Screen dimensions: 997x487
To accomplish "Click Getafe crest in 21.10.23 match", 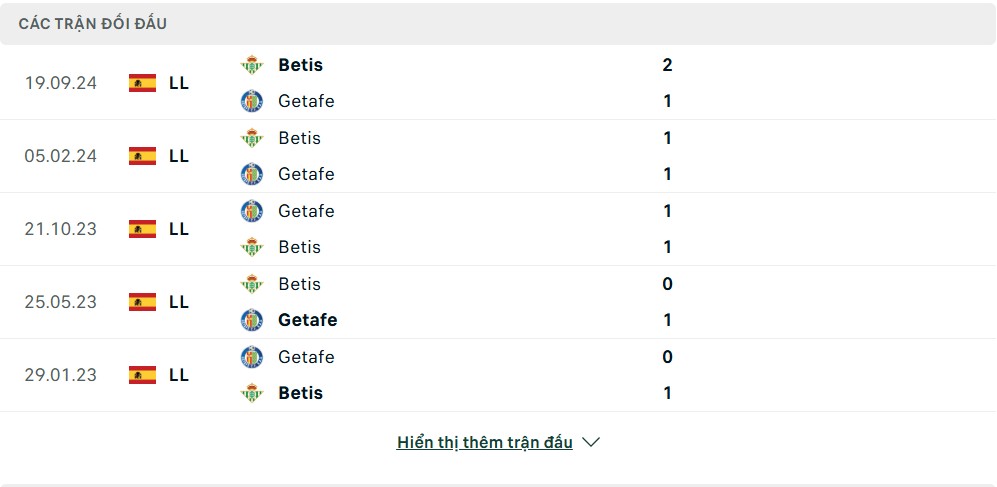I will pos(252,211).
